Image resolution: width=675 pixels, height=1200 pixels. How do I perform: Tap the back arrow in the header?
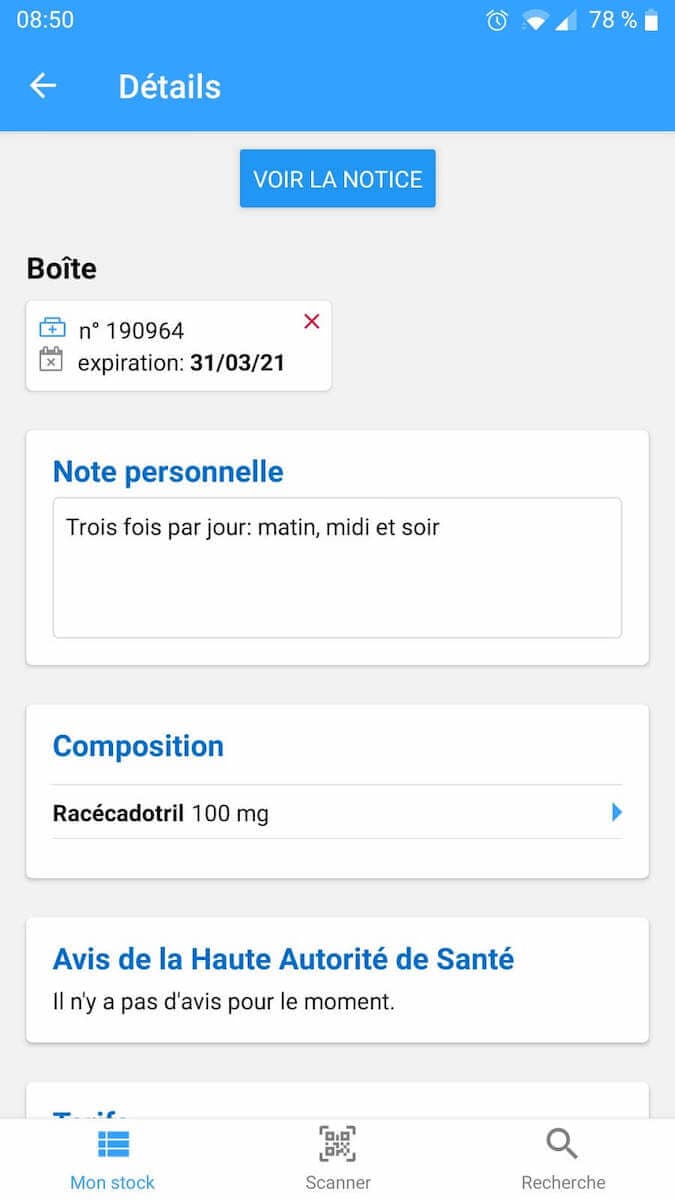[x=42, y=86]
